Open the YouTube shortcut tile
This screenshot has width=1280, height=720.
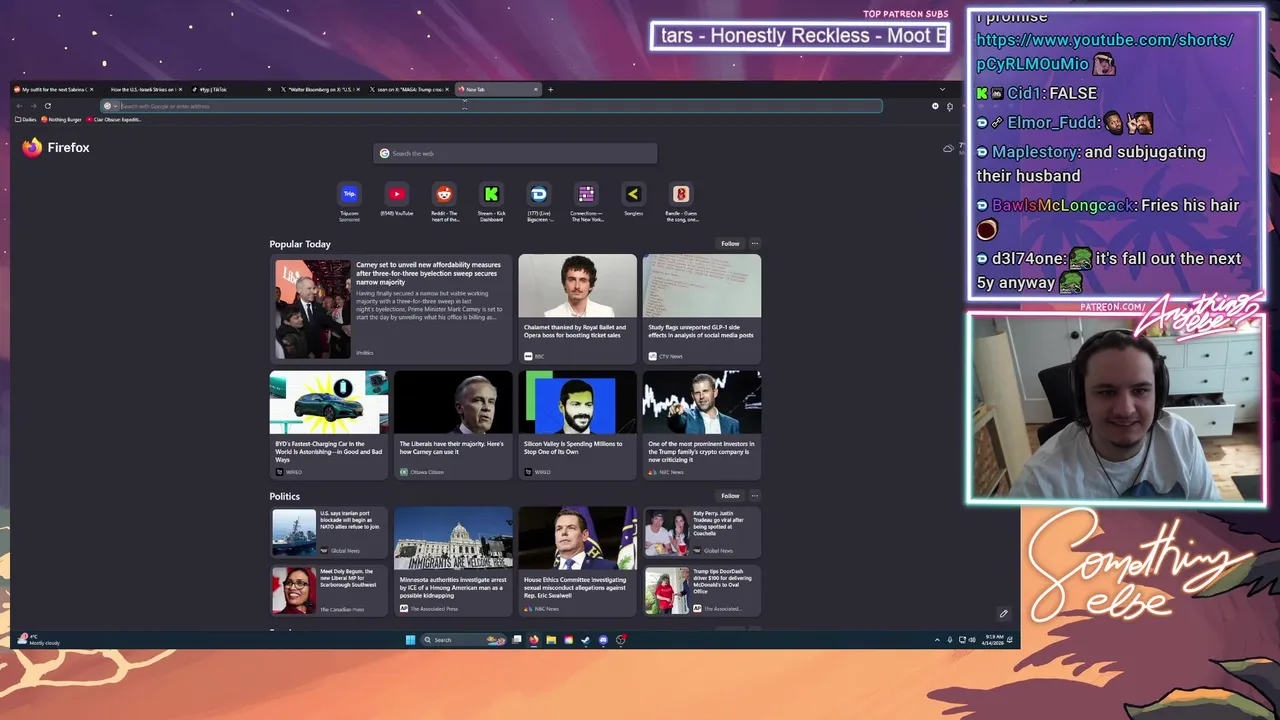[x=396, y=194]
